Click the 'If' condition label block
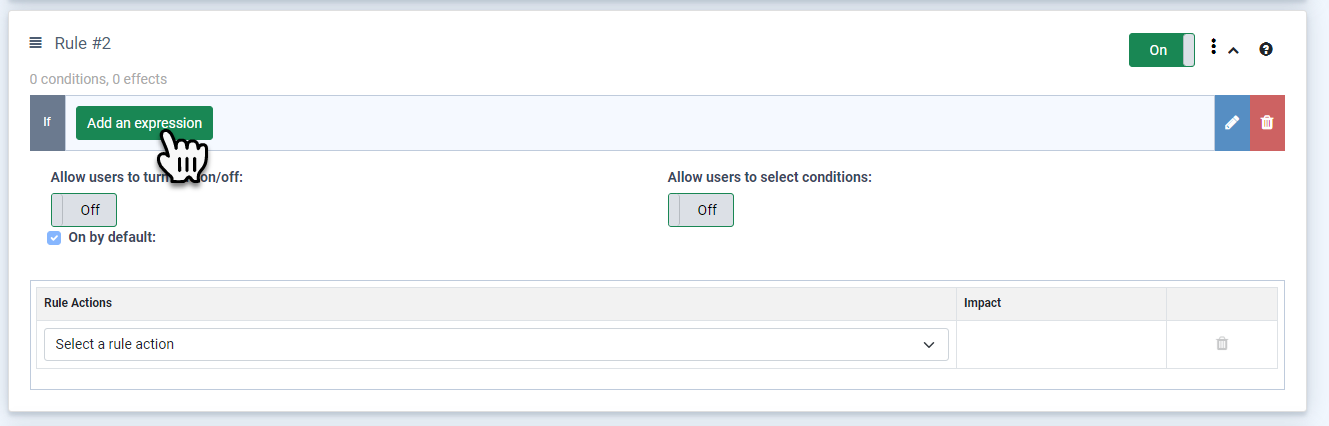This screenshot has height=426, width=1329. [47, 123]
